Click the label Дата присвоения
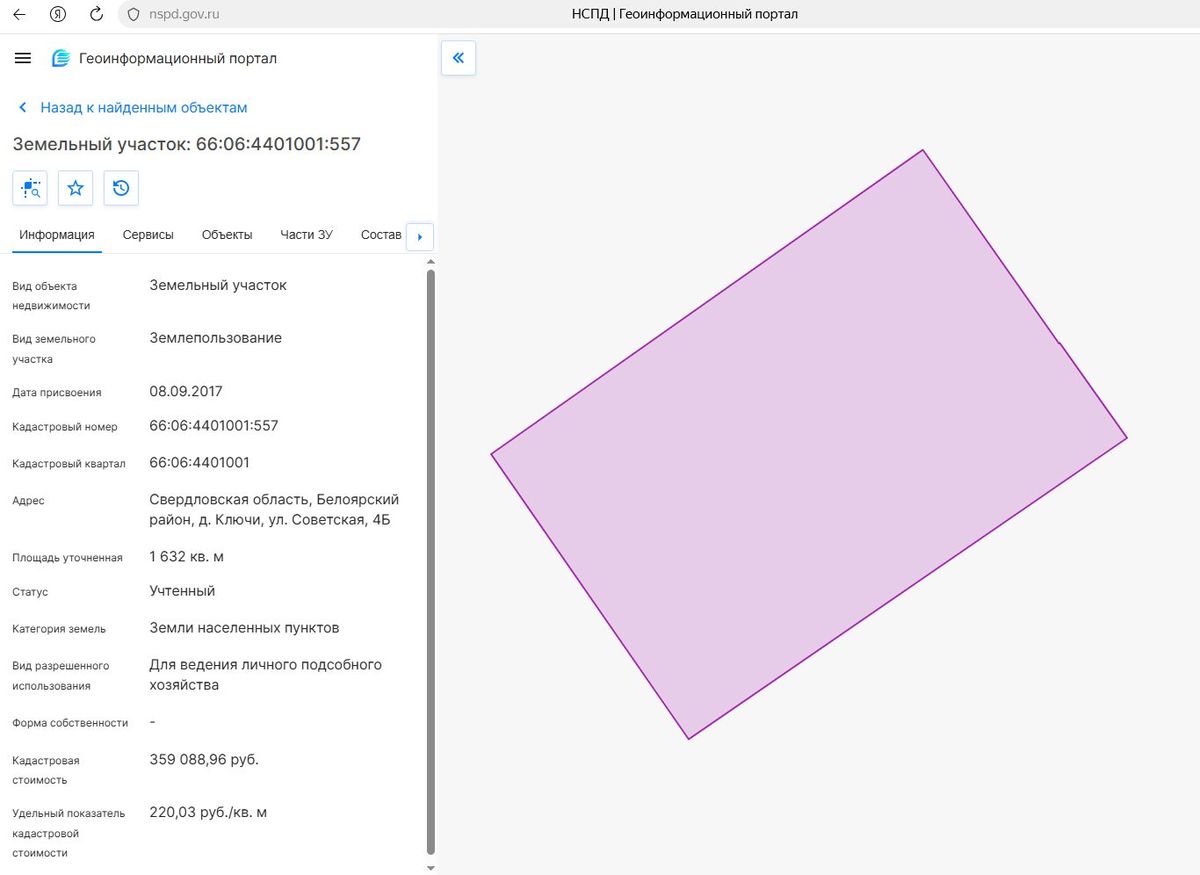Image resolution: width=1200 pixels, height=875 pixels. click(x=57, y=393)
